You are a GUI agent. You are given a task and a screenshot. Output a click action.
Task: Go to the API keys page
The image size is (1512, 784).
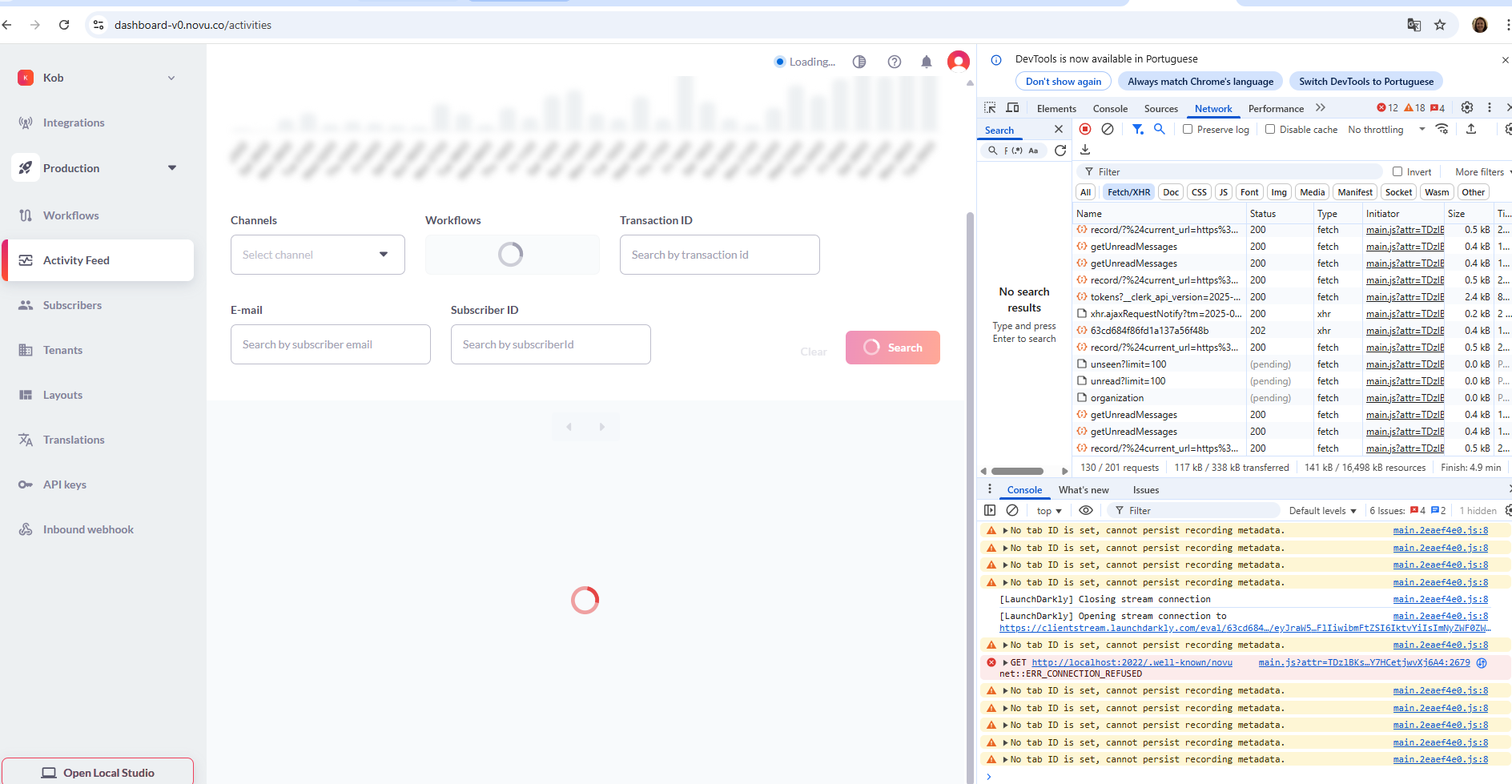(x=64, y=484)
